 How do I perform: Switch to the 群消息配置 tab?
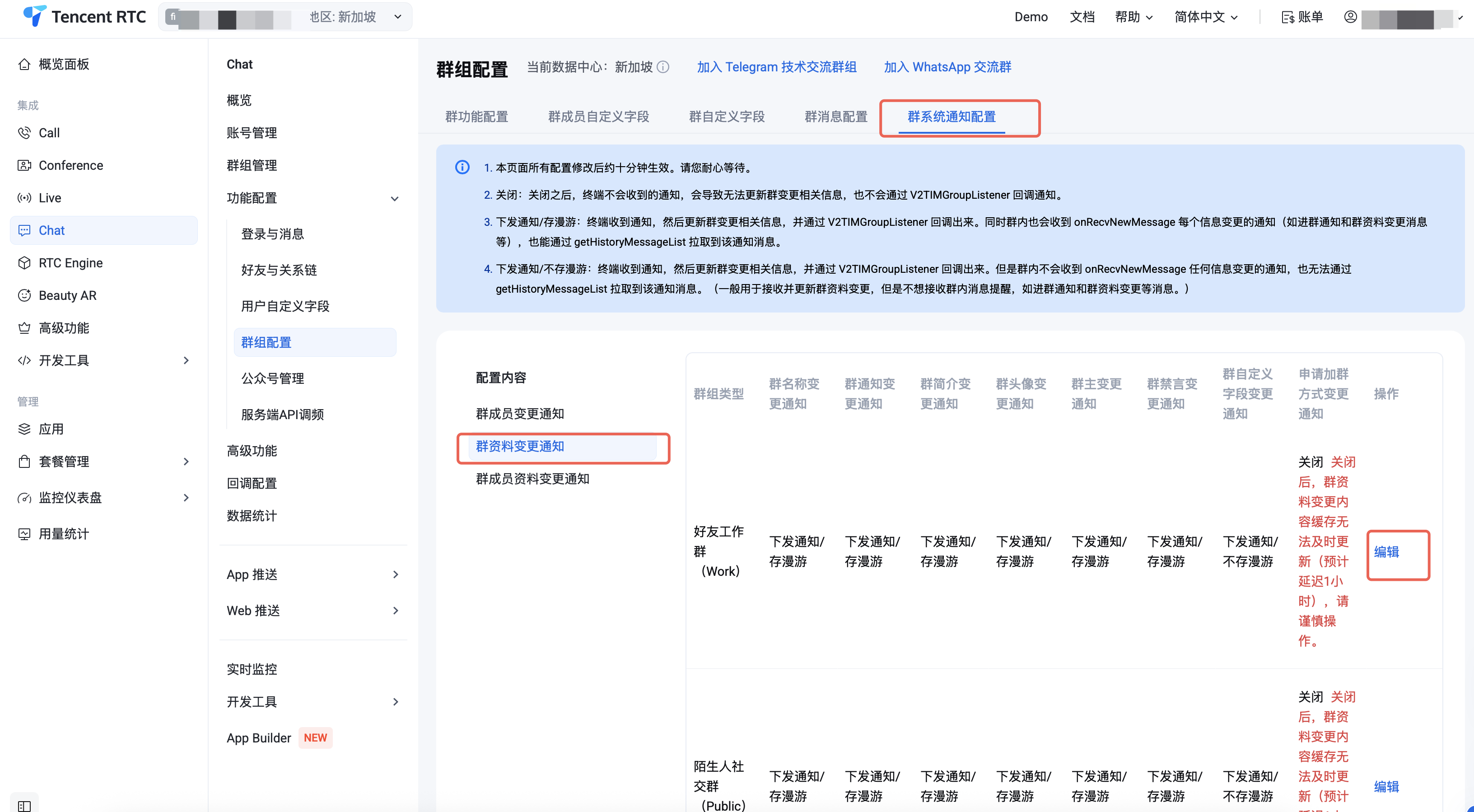pos(836,117)
